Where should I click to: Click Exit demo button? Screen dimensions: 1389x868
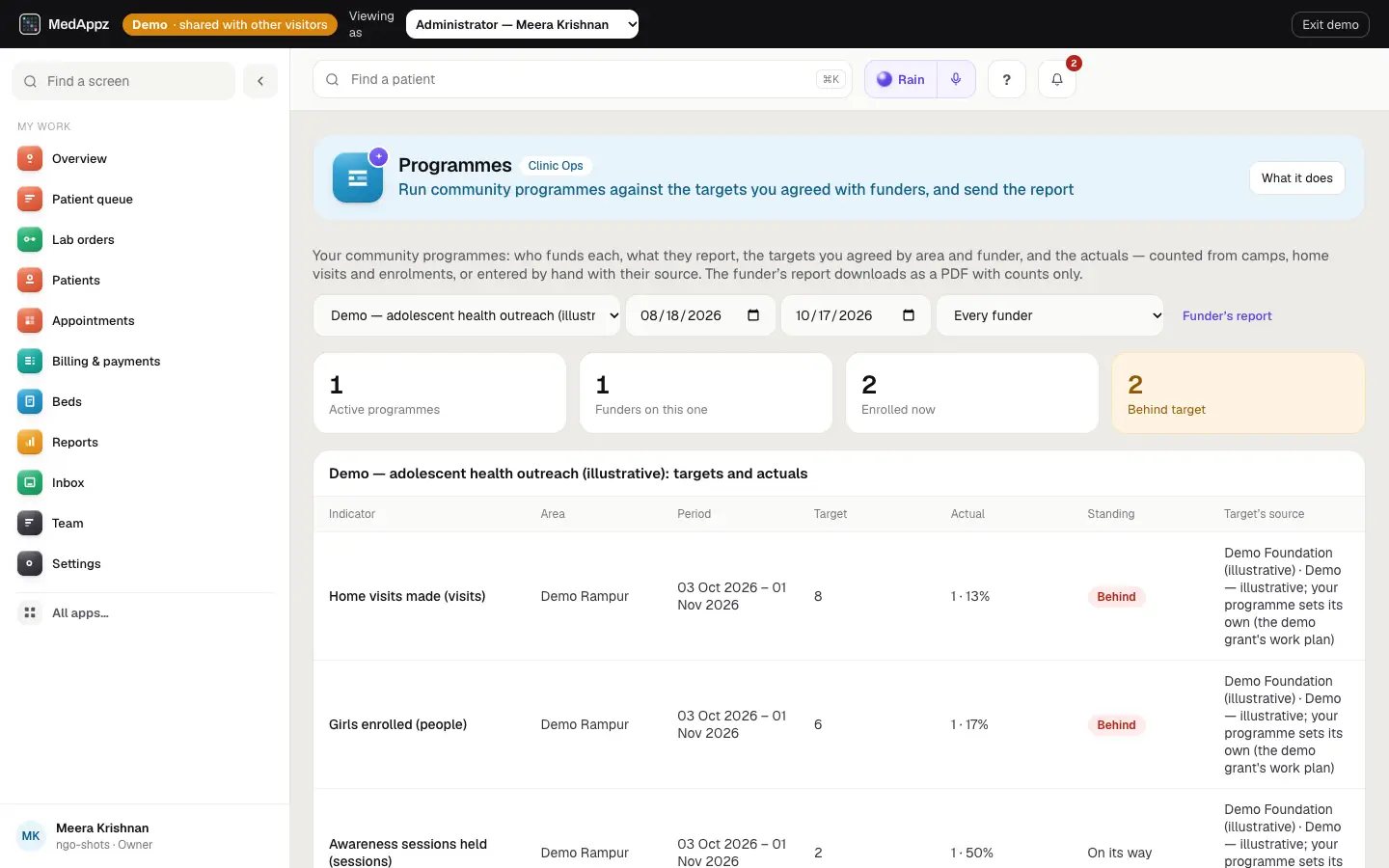1330,24
